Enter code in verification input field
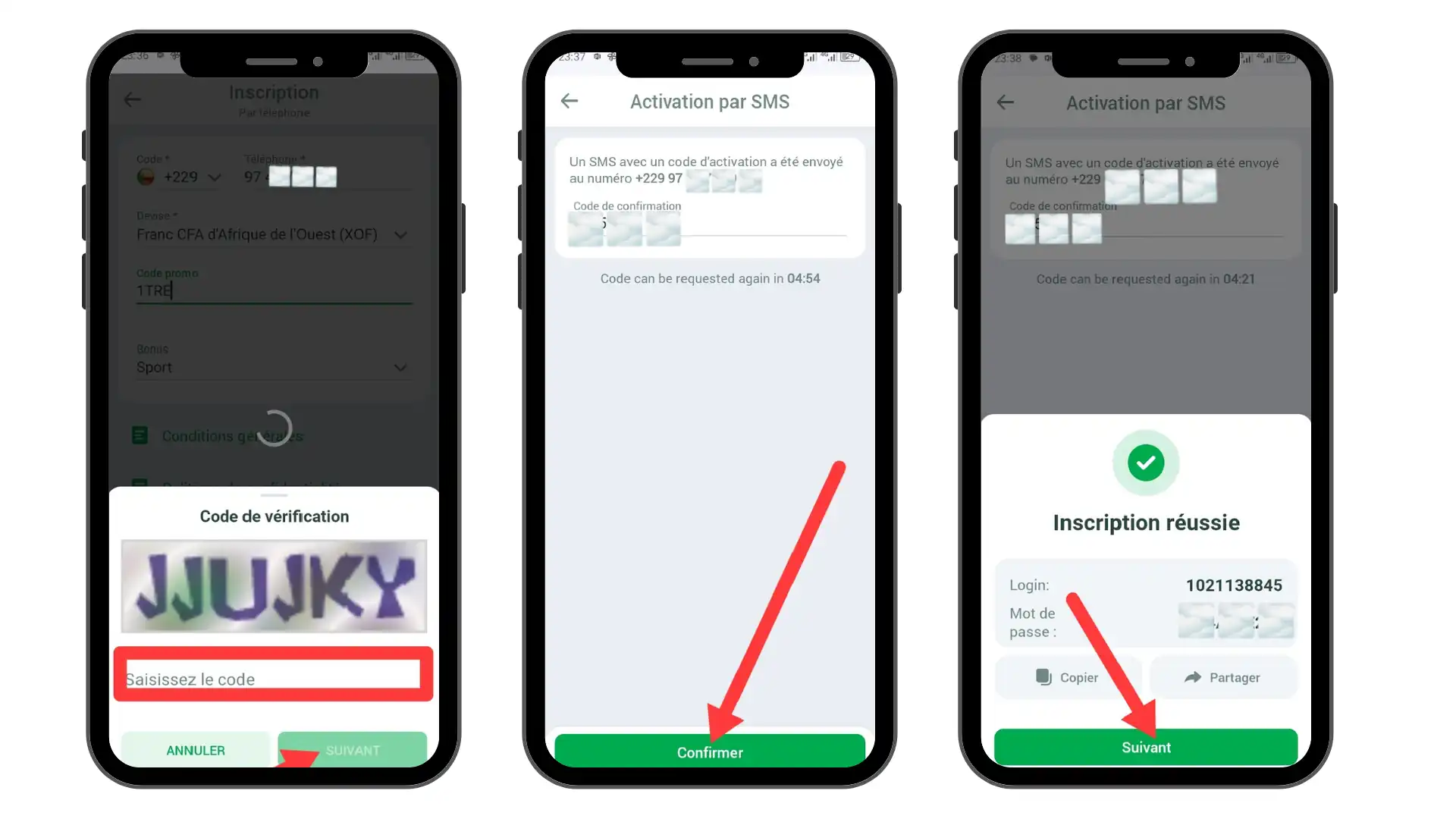The width and height of the screenshot is (1456, 819). [272, 678]
